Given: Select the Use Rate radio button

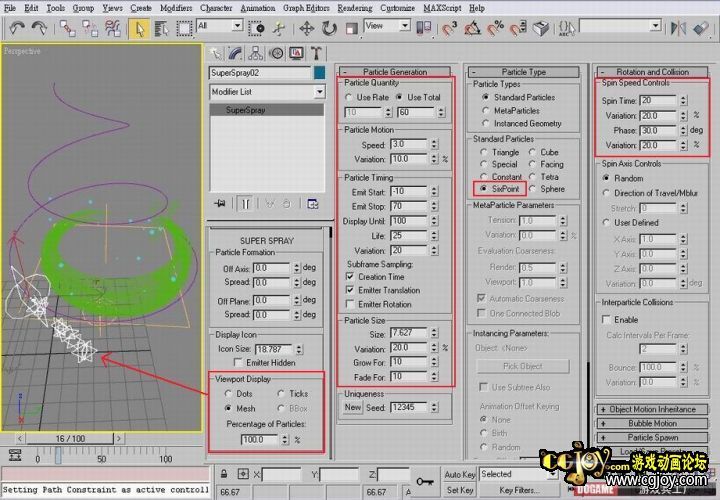Looking at the screenshot, I should coord(349,97).
